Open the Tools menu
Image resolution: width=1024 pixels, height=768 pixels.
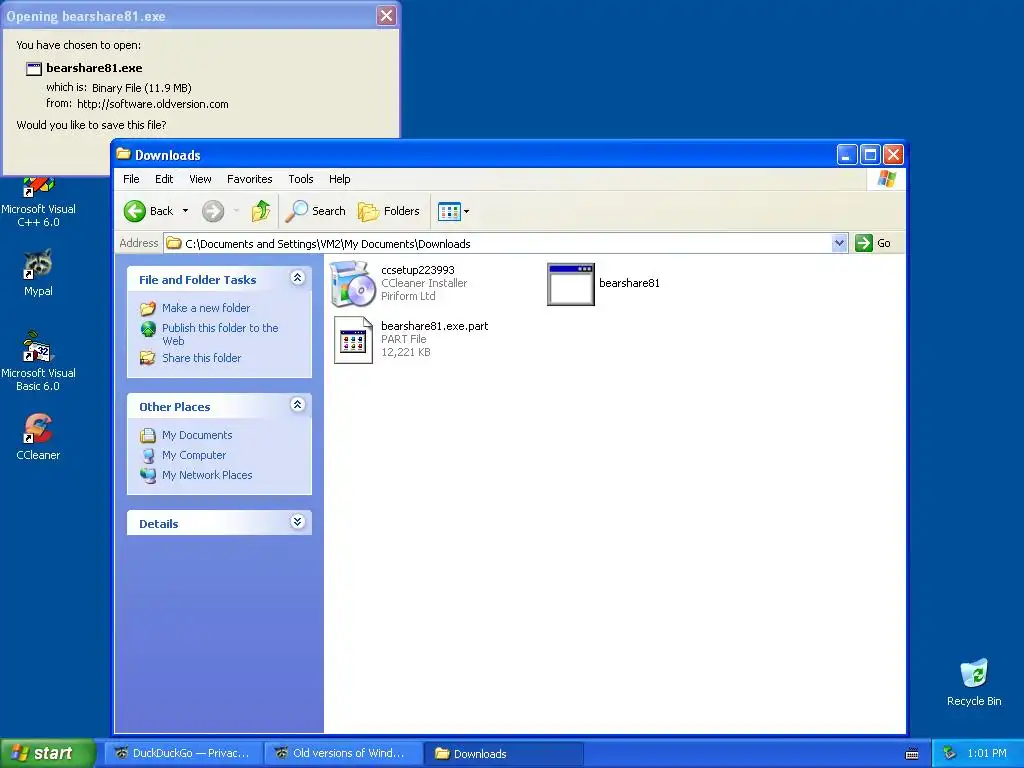pos(301,179)
